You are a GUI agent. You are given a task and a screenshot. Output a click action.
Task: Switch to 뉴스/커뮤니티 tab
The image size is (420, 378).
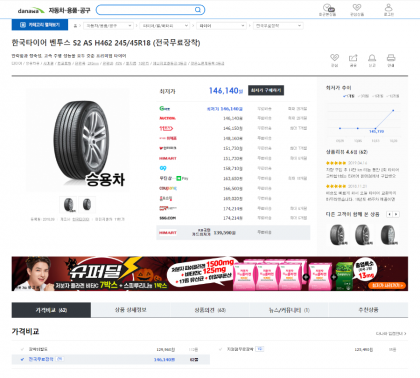(289, 310)
